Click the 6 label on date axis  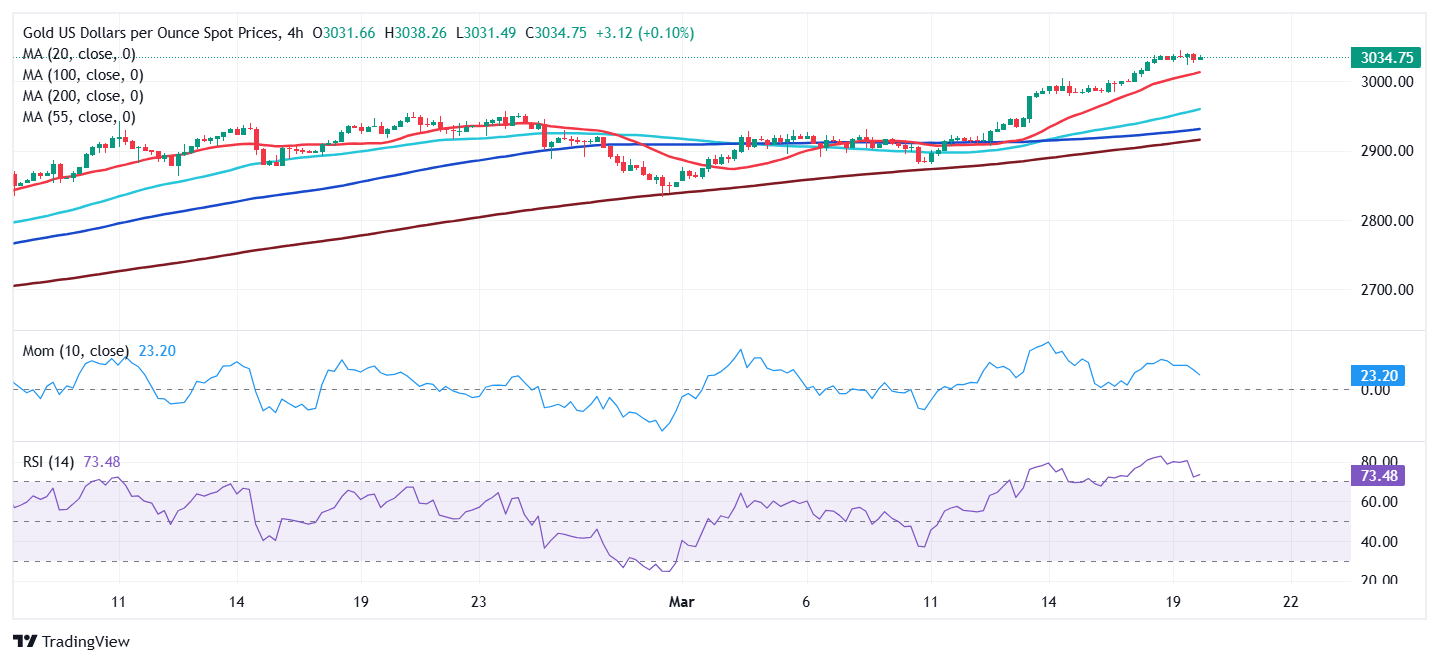pos(806,603)
